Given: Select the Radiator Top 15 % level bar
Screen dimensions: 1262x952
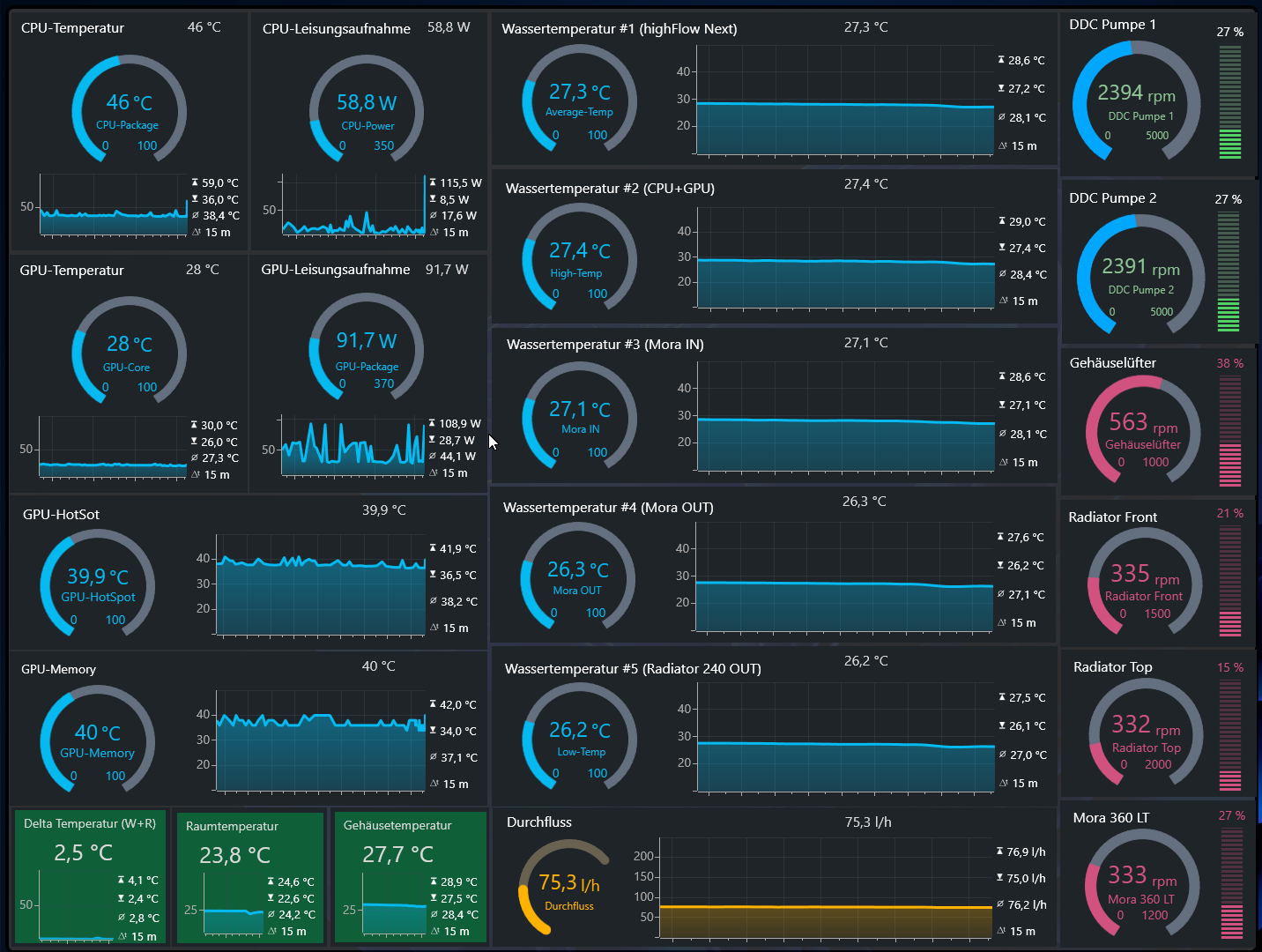Looking at the screenshot, I should pos(1230,734).
